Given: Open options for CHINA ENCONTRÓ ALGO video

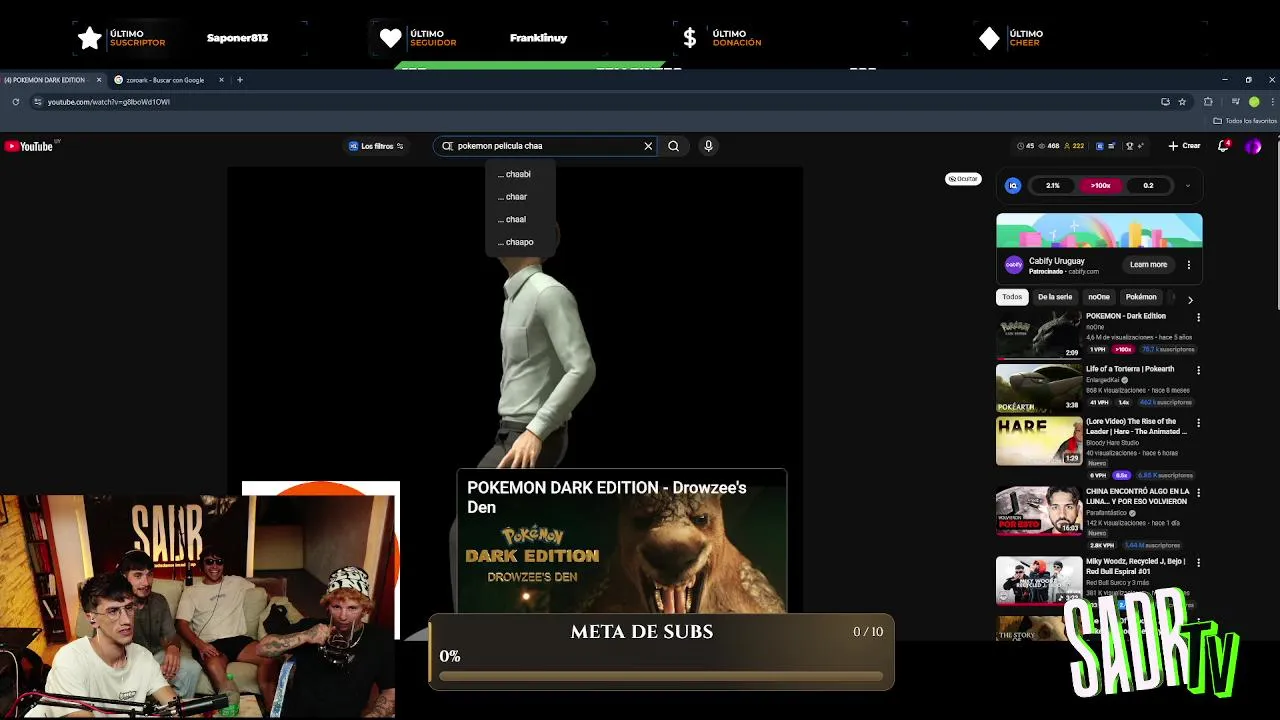Looking at the screenshot, I should [x=1198, y=493].
